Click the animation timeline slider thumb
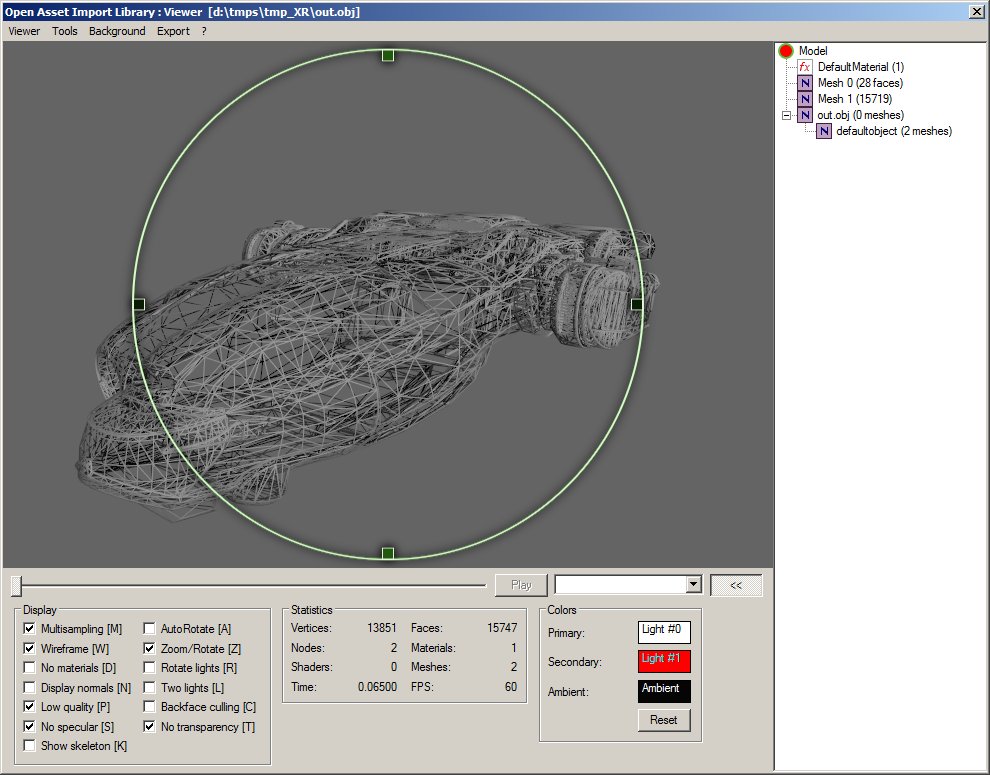 tap(17, 585)
